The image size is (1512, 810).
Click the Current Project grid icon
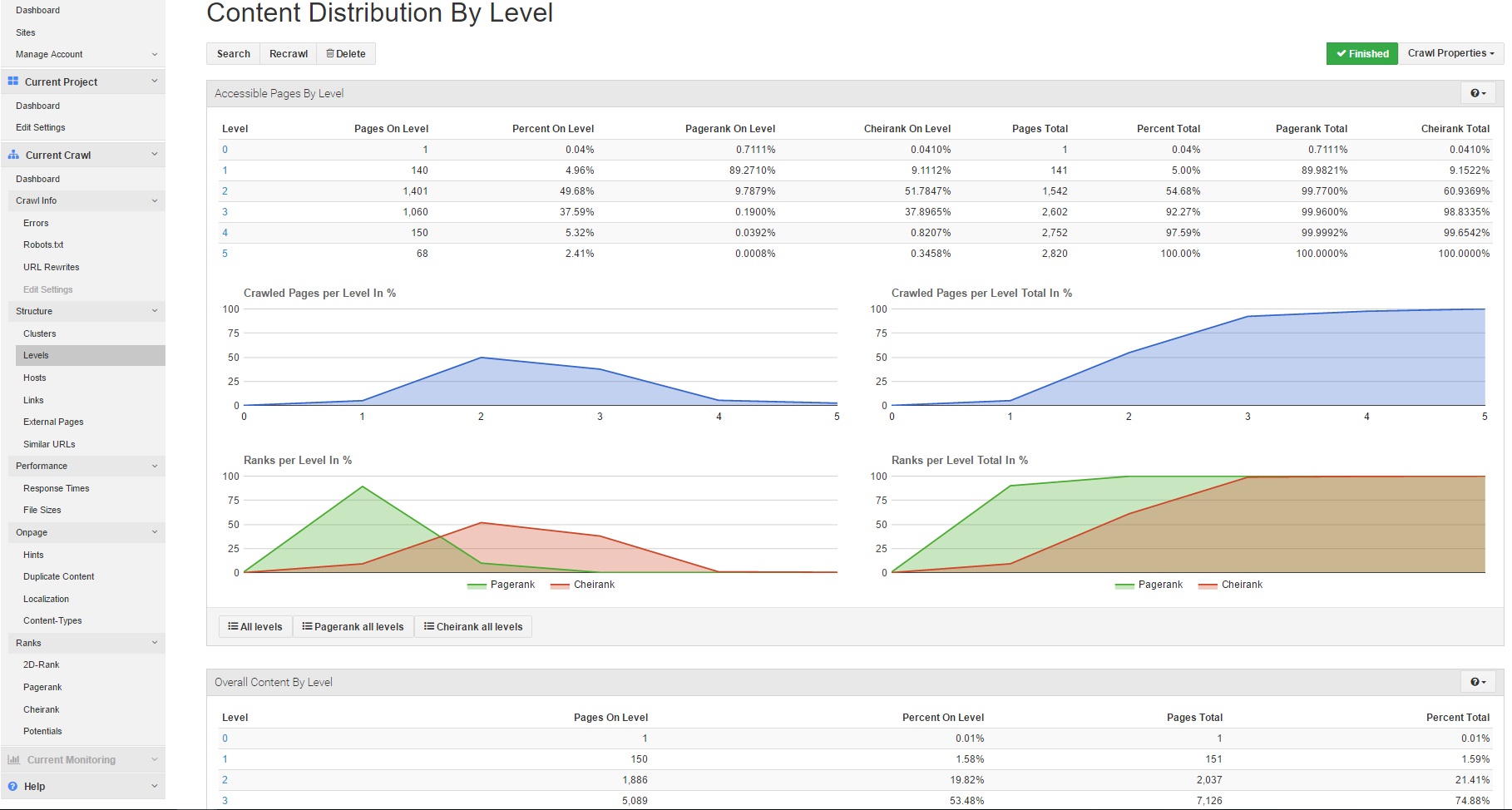click(x=13, y=81)
